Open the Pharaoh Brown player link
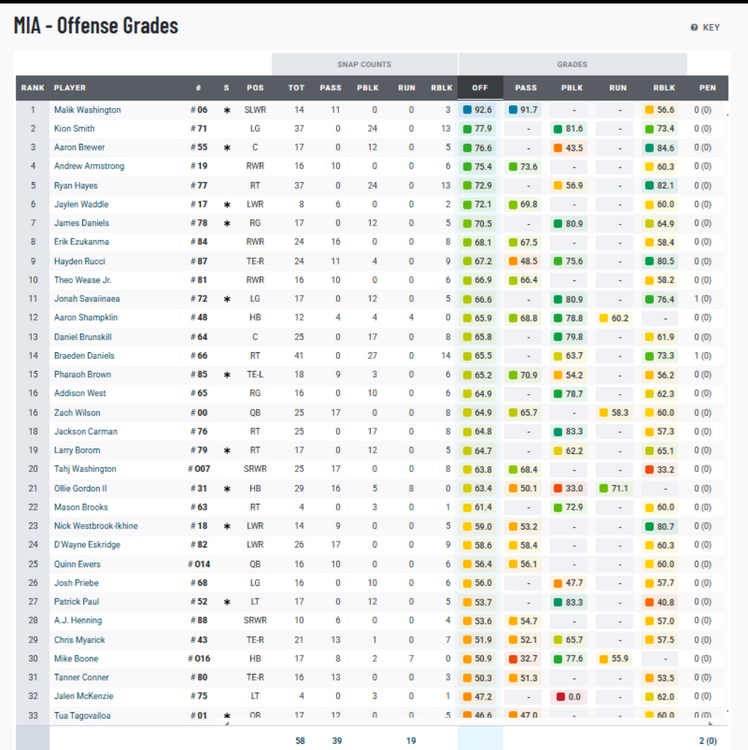The height and width of the screenshot is (750, 748). [82, 375]
